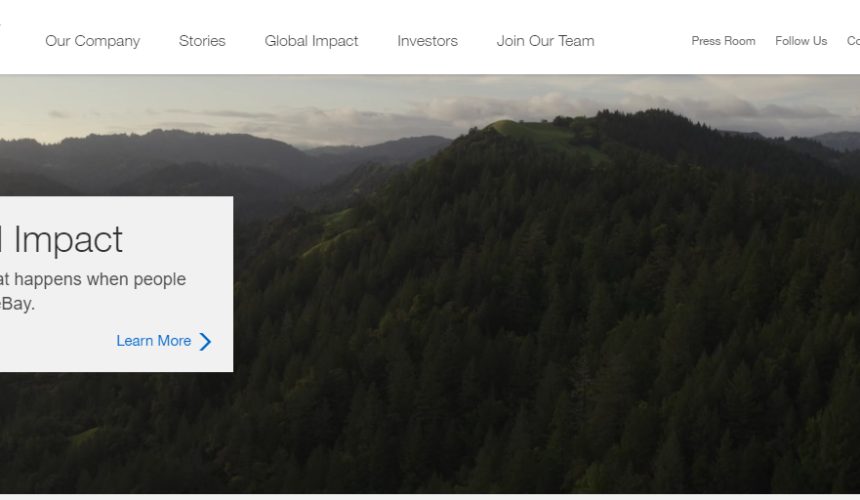
Task: Click the empty header space before Press Room
Action: 642,41
